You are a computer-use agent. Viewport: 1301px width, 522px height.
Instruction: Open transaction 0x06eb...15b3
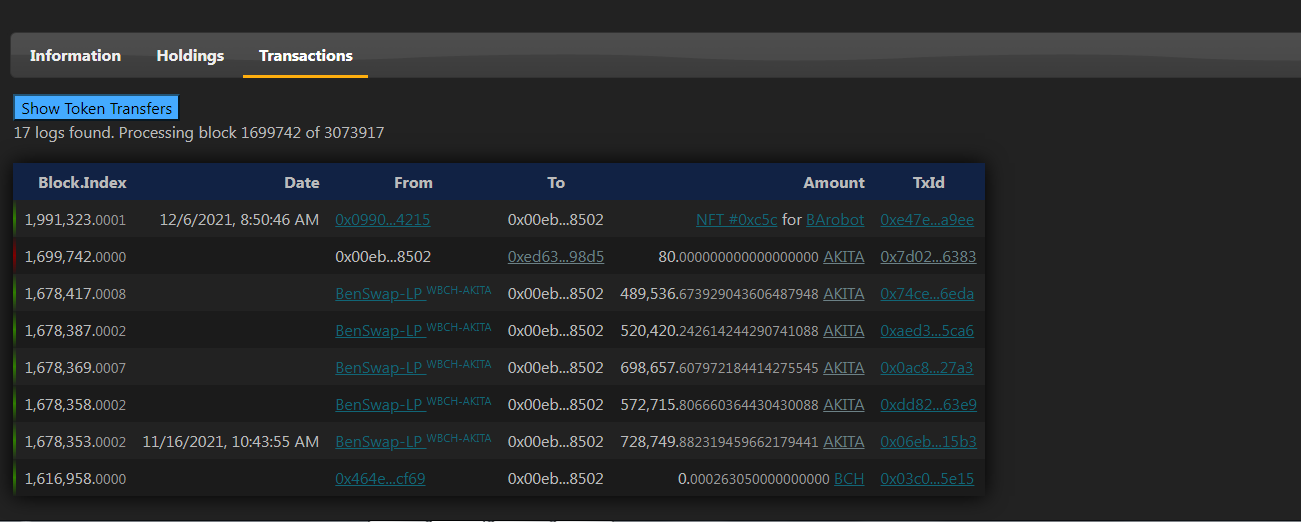point(928,441)
